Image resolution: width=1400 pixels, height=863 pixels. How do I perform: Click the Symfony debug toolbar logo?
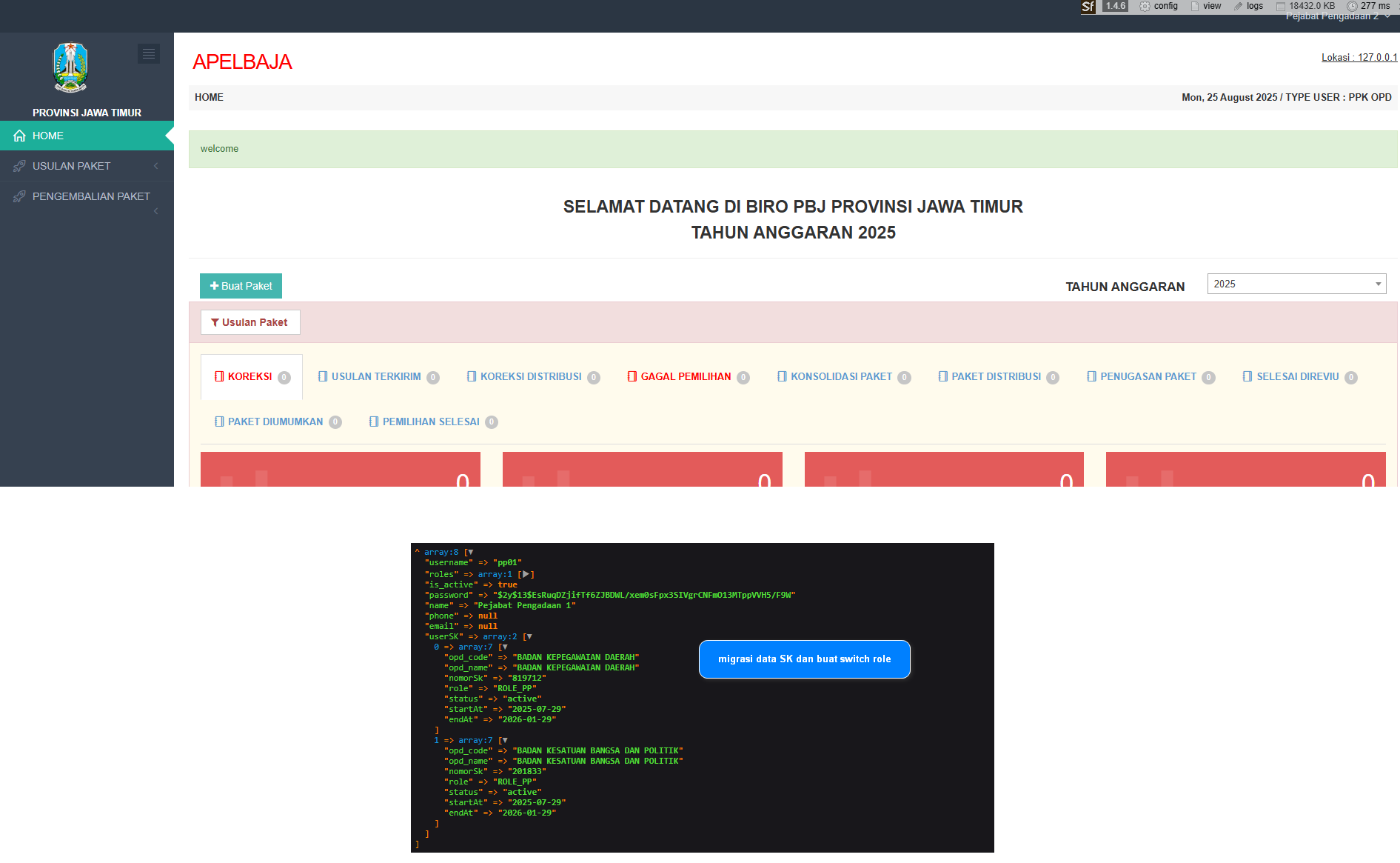point(1088,7)
